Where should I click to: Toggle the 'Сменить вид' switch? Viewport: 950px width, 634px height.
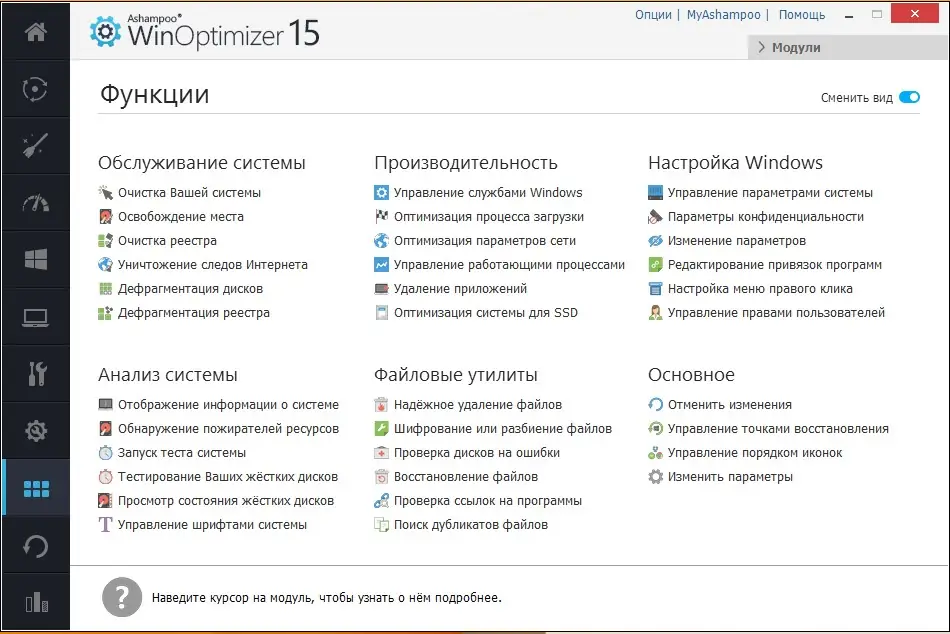coord(908,97)
